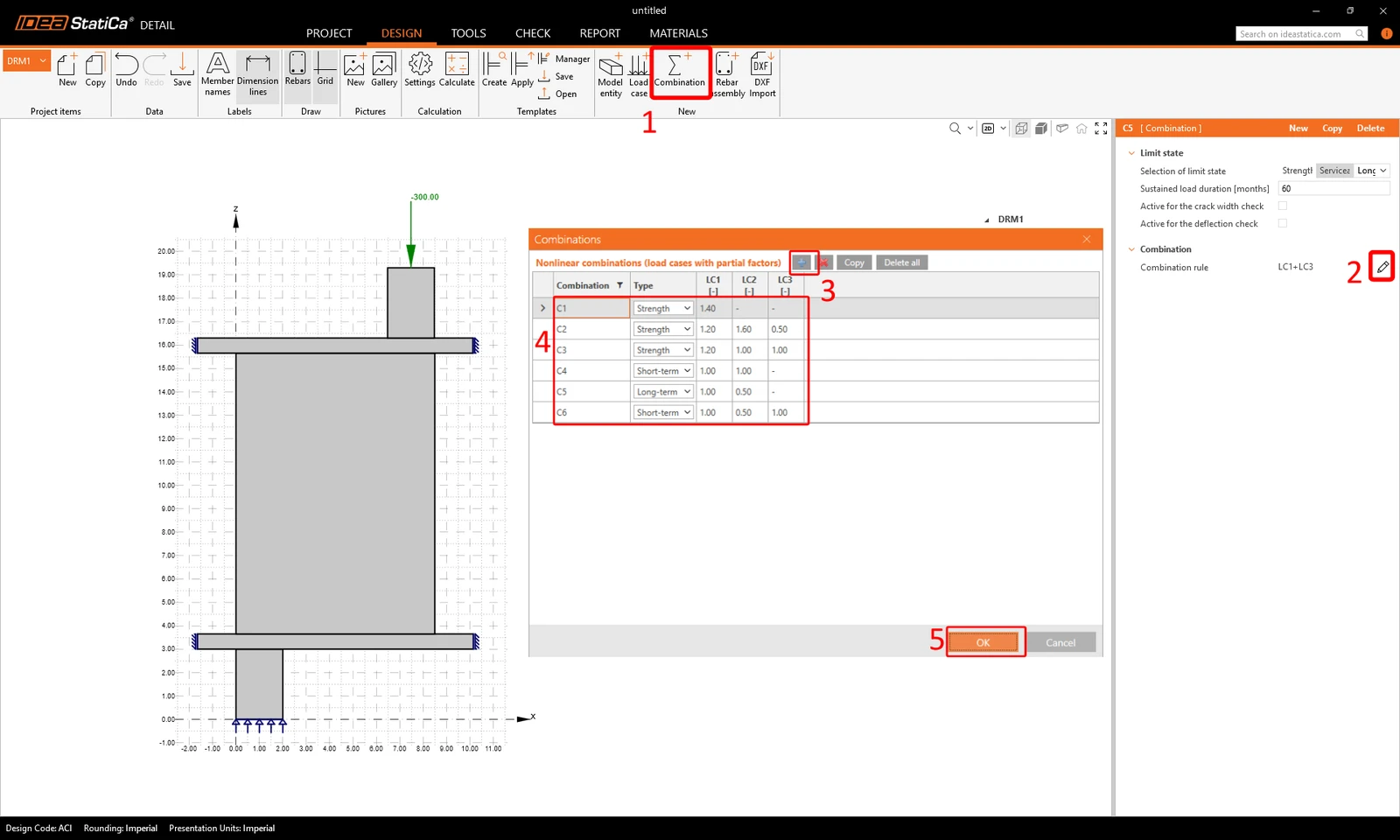1400x840 pixels.
Task: Add a new Load case
Action: click(639, 74)
